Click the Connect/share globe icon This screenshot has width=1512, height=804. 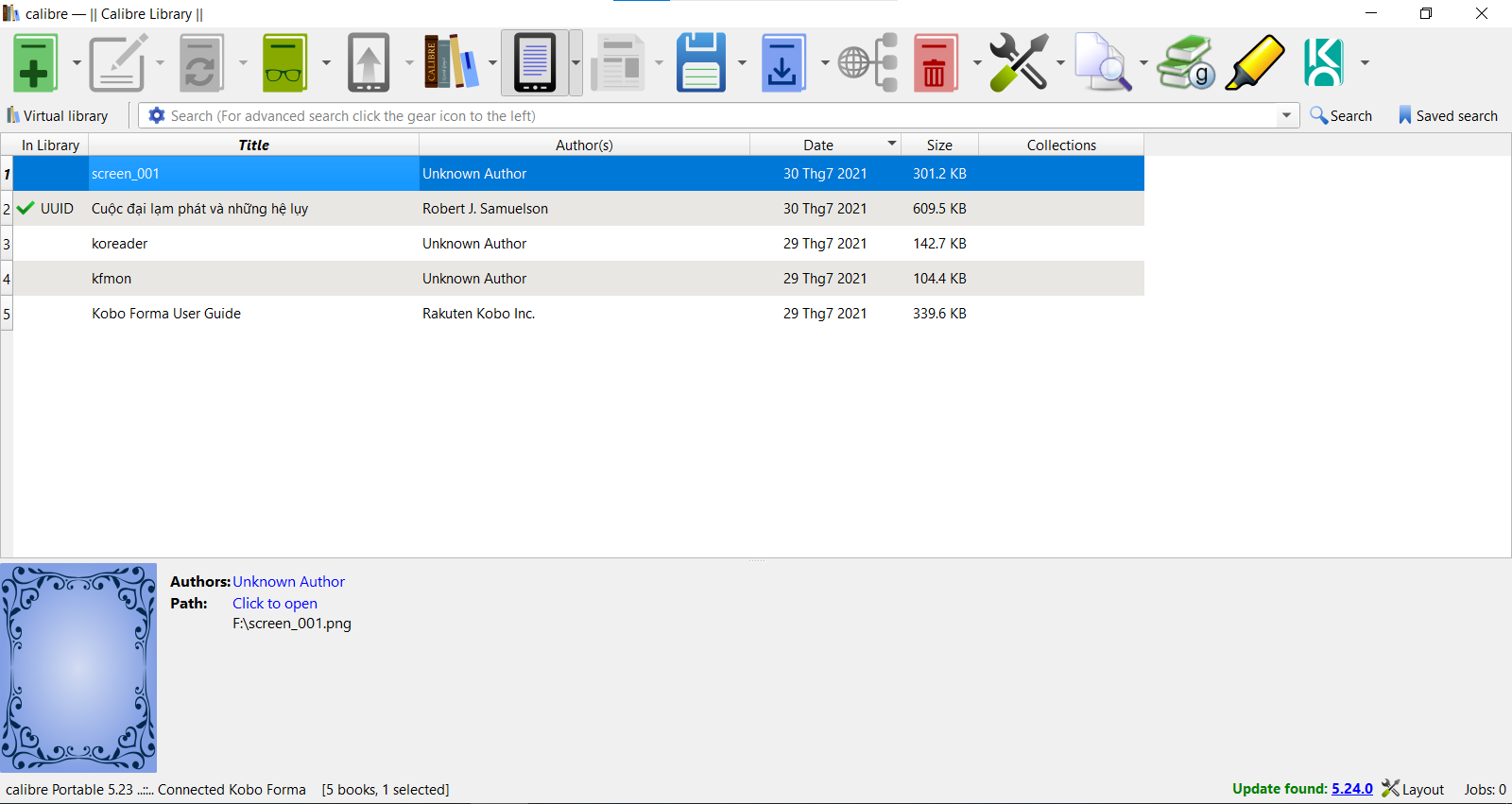pos(868,62)
